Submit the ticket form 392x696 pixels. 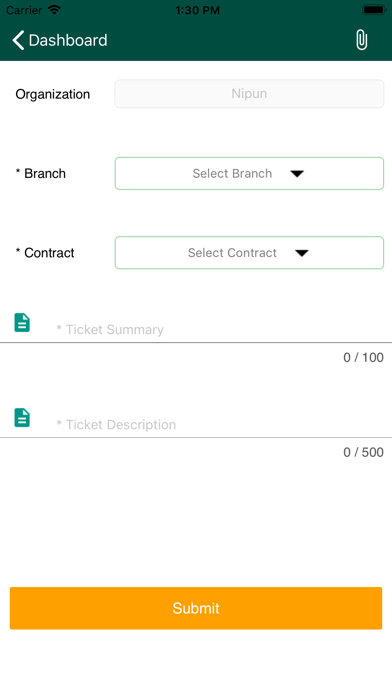[x=196, y=608]
